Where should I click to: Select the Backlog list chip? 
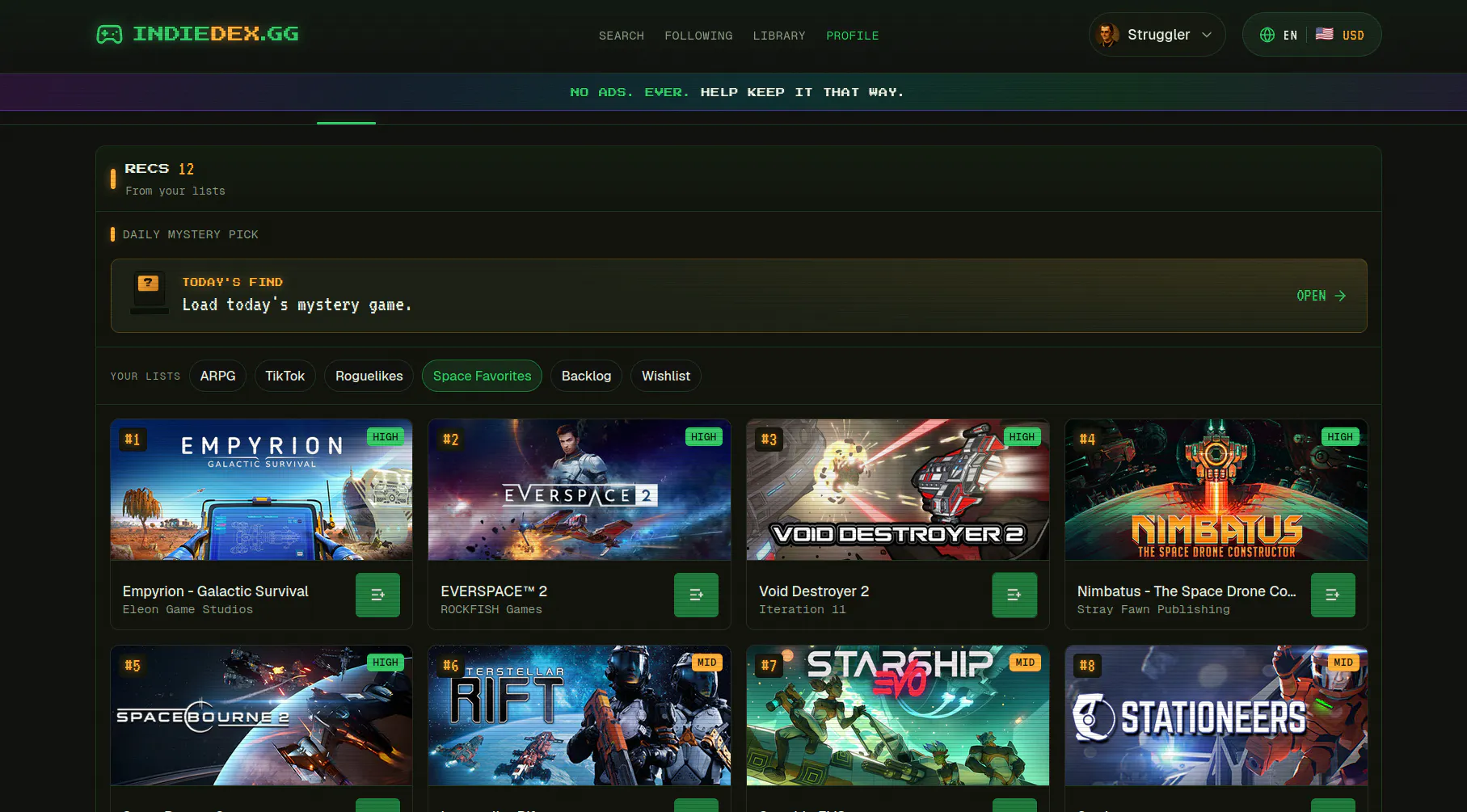point(586,376)
